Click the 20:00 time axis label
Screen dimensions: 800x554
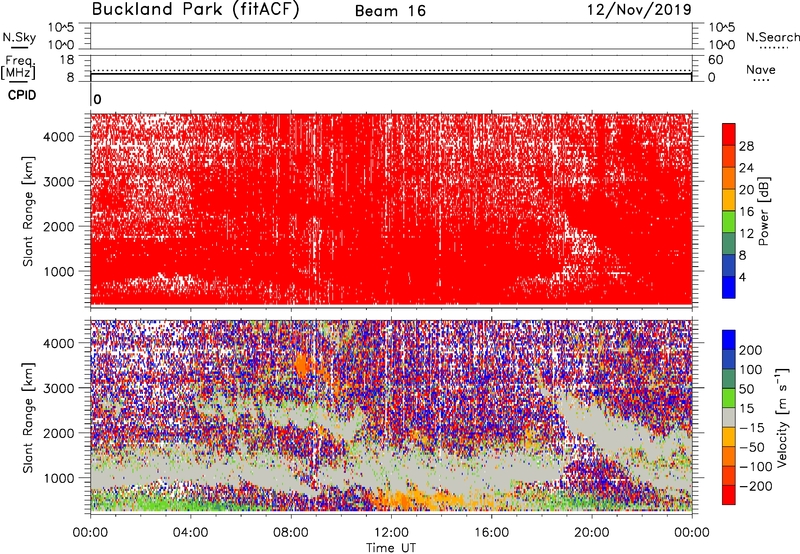[x=591, y=533]
